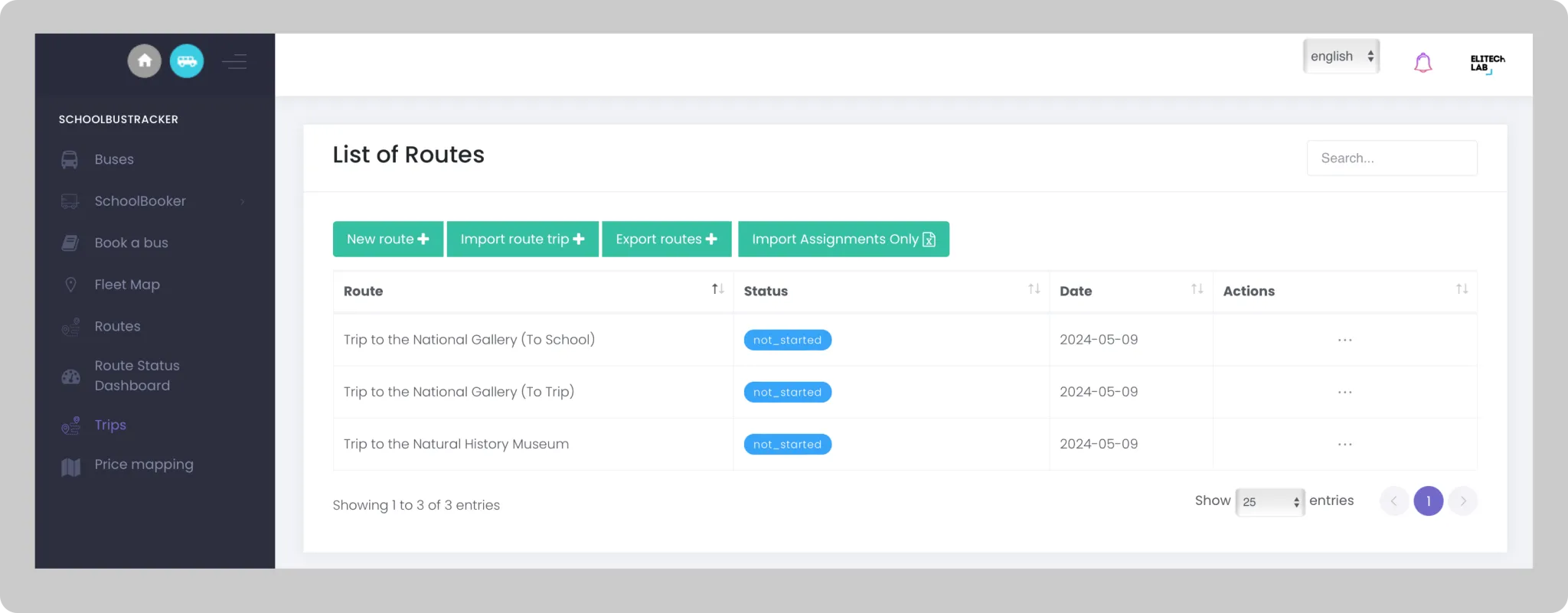Click the home icon in sidebar header

[144, 61]
